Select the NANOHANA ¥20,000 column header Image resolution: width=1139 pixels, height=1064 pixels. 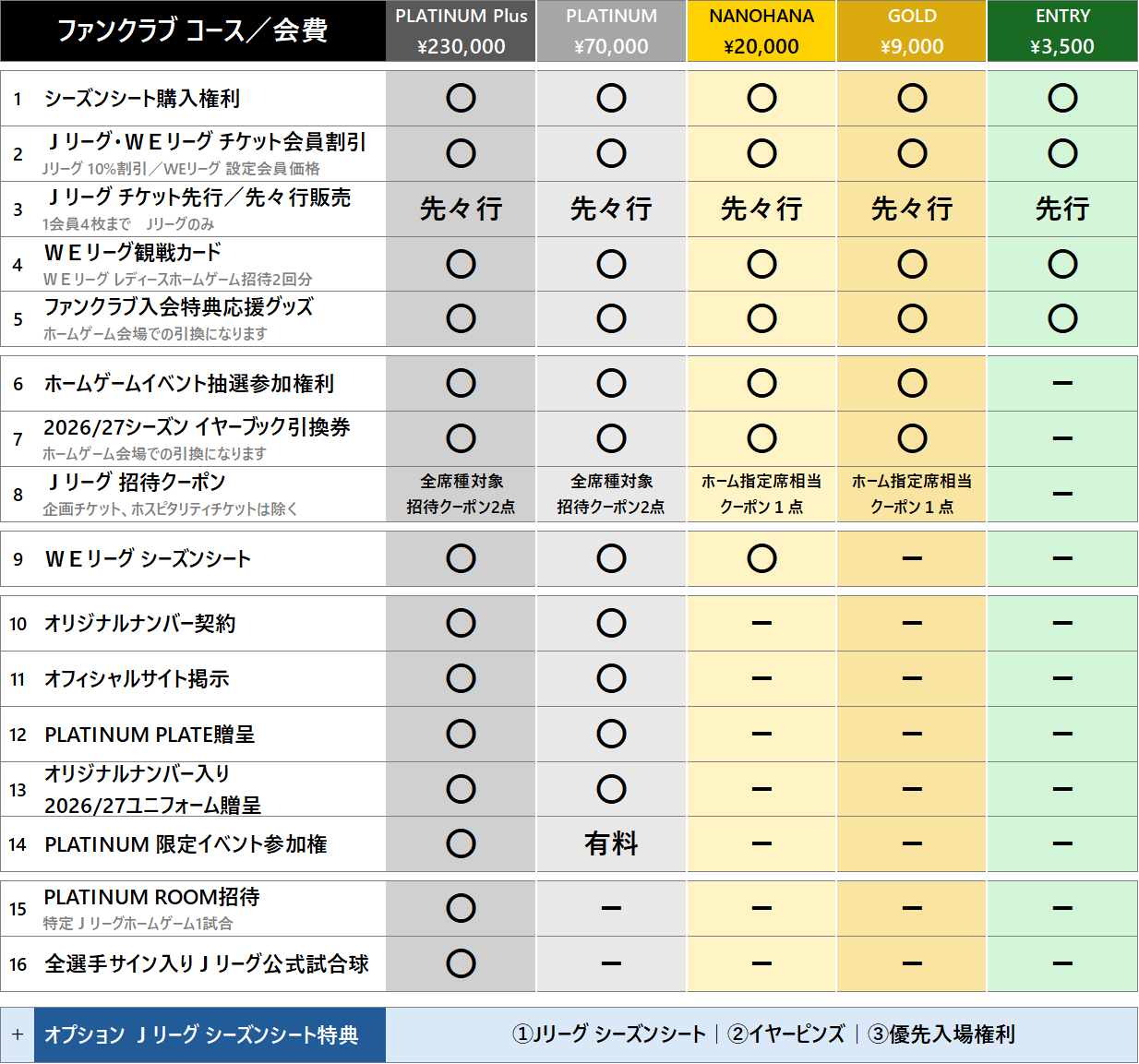[x=761, y=31]
